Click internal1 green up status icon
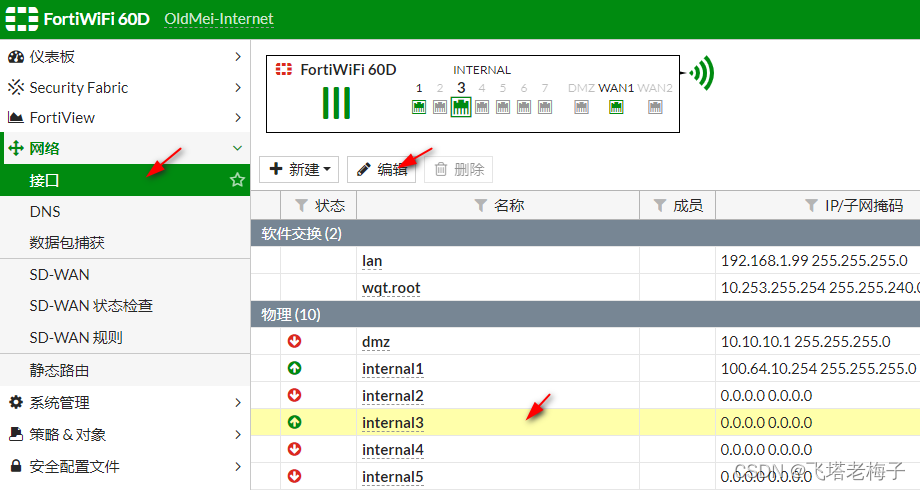 coord(295,368)
